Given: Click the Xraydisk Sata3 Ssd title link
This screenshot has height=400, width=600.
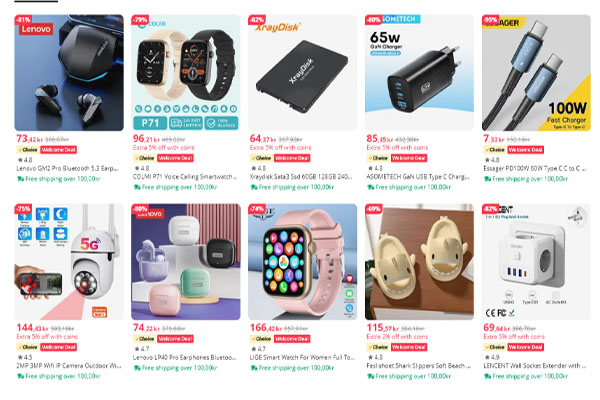Looking at the screenshot, I should click(302, 177).
